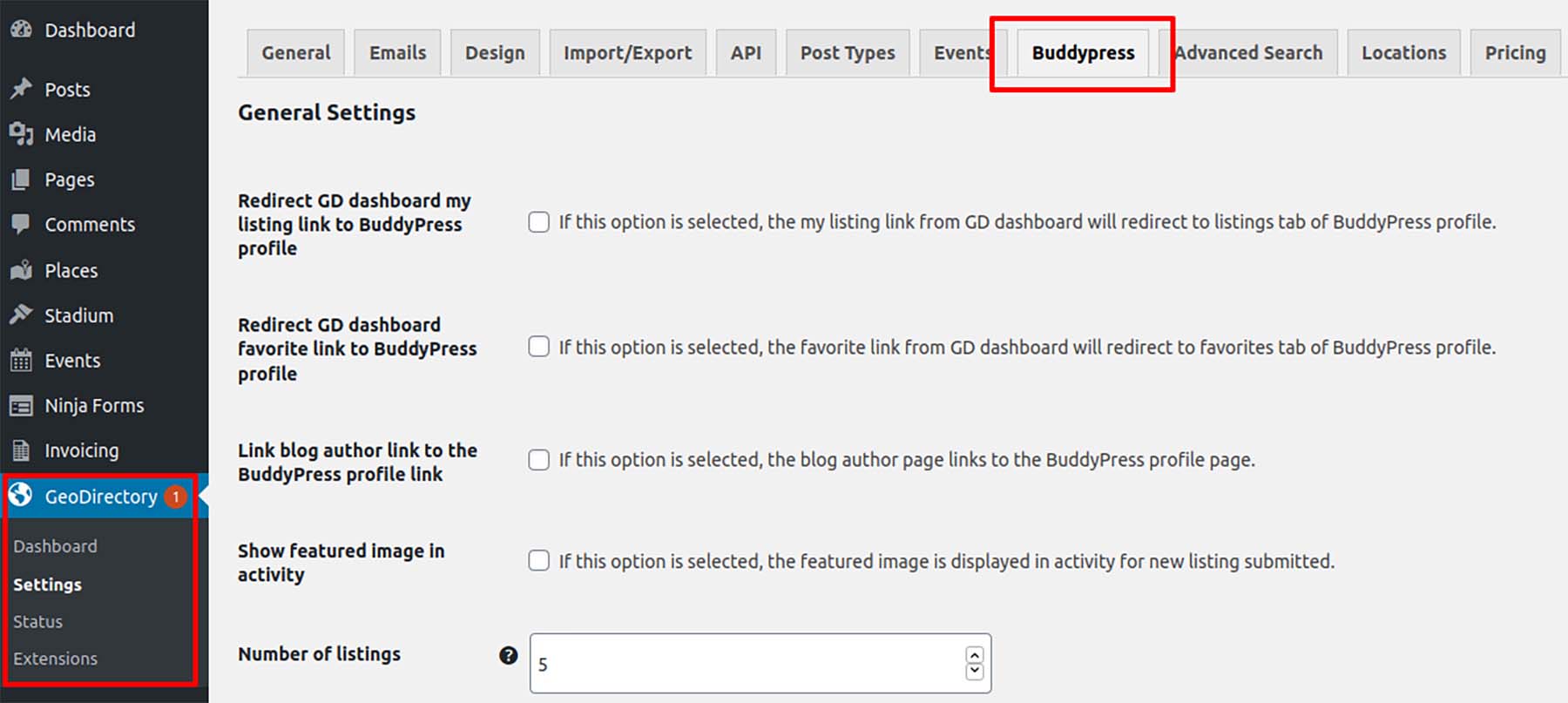Open Ninja Forms in the sidebar

[94, 406]
